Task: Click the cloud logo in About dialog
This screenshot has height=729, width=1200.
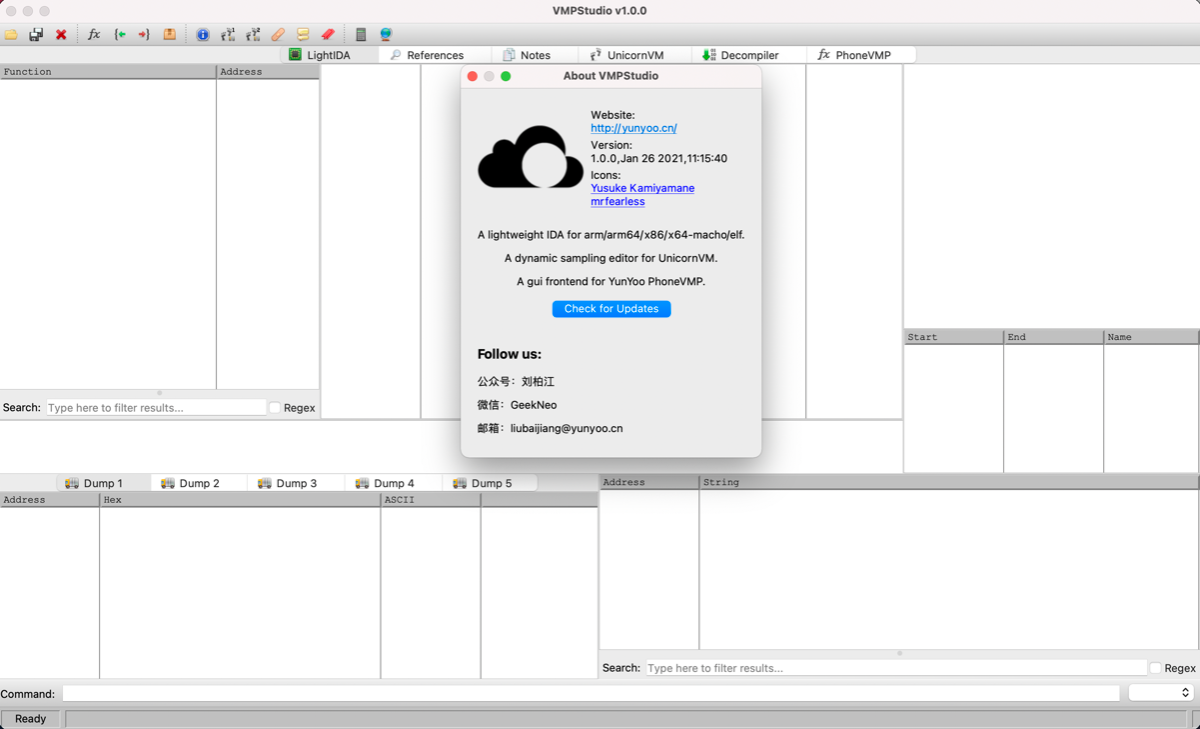Action: click(x=530, y=157)
